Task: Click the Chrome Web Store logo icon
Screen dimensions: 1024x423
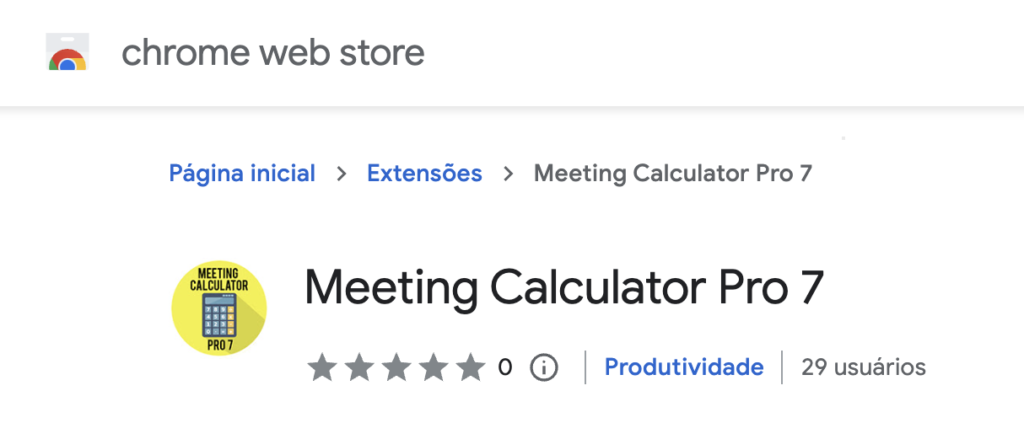Action: [67, 52]
